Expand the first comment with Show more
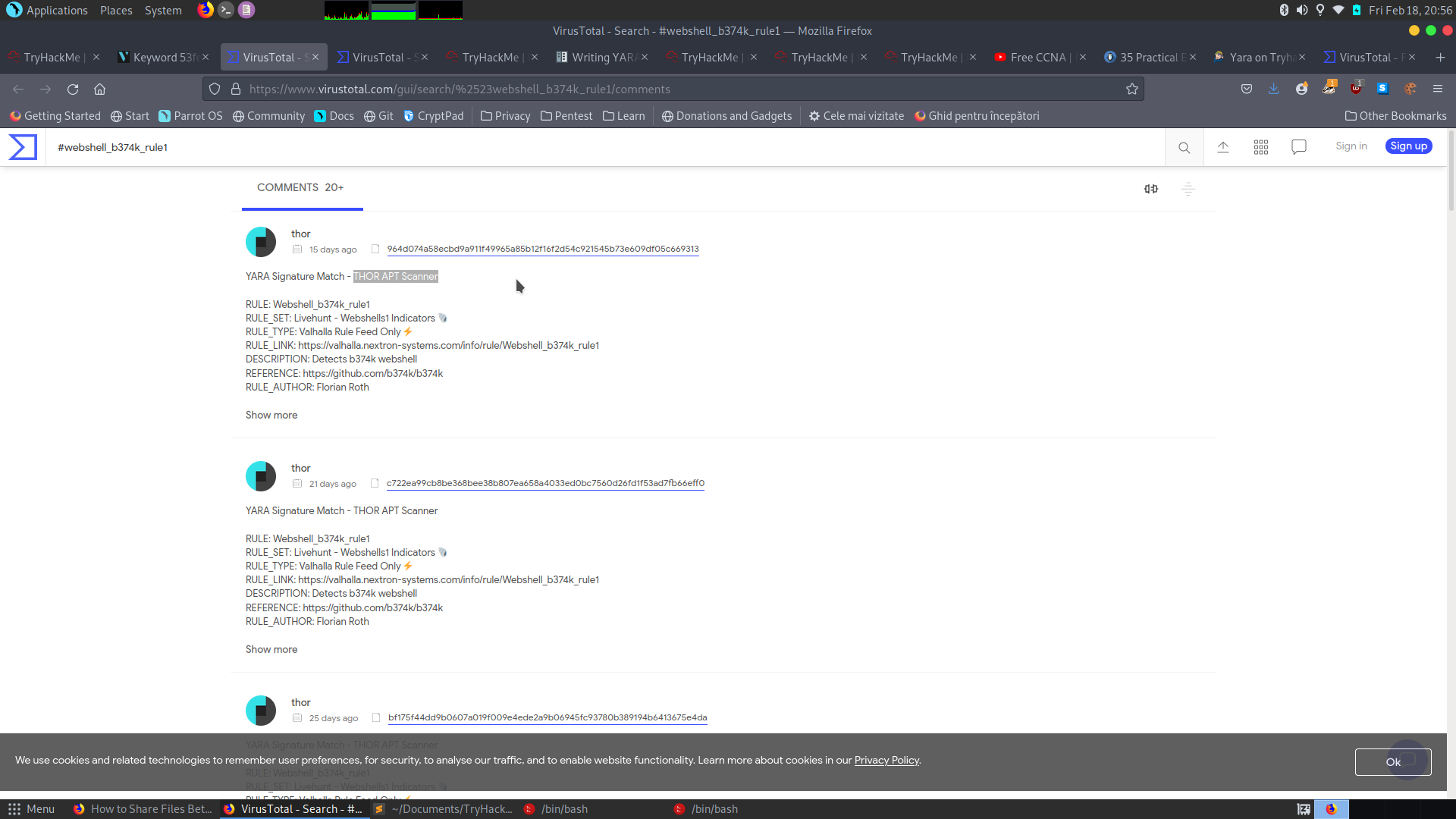Image resolution: width=1456 pixels, height=819 pixels. pyautogui.click(x=271, y=415)
